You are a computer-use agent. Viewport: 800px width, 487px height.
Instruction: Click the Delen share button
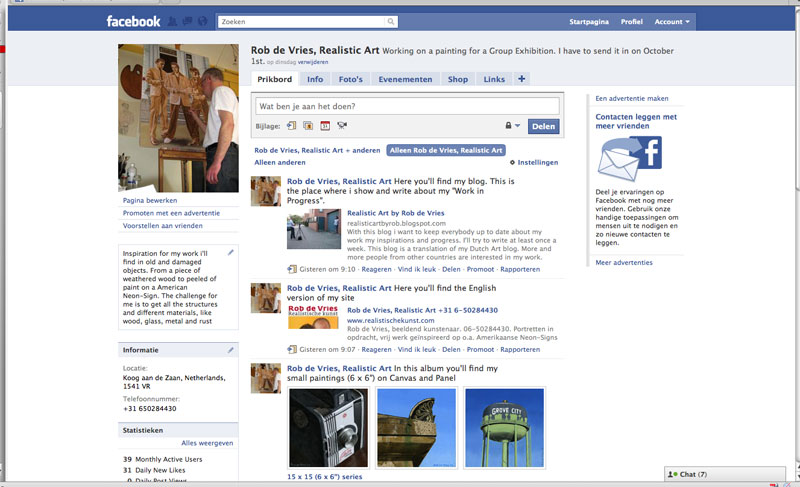point(543,126)
